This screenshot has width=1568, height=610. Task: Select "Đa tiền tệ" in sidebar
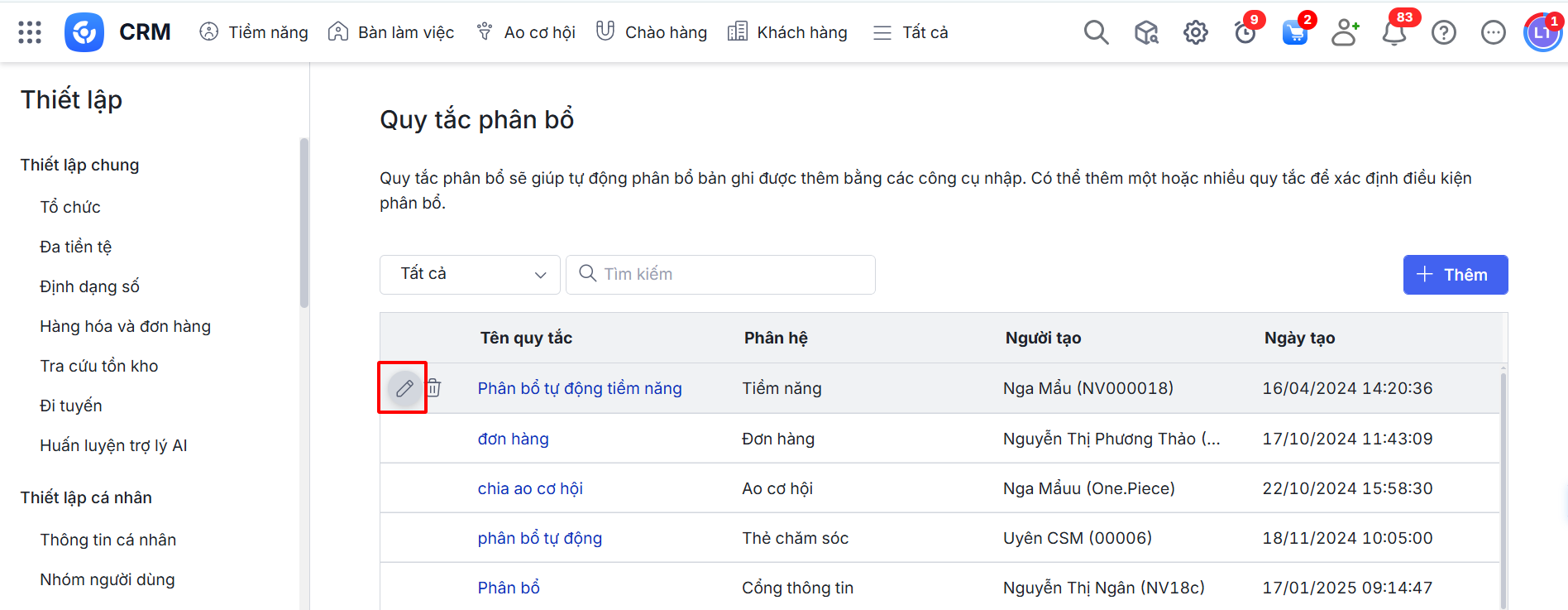coord(76,247)
